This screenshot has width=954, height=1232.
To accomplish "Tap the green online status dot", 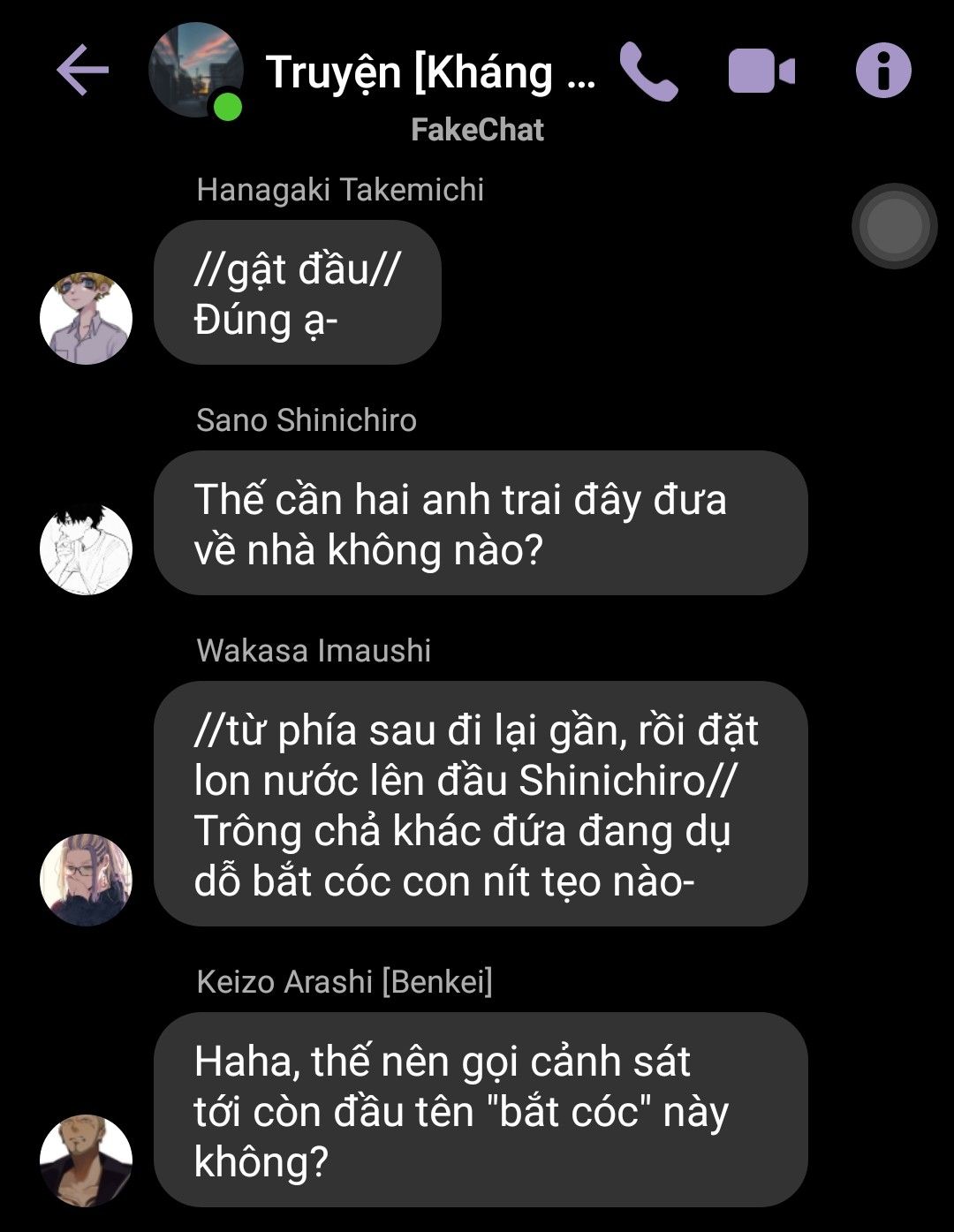I will (x=228, y=106).
